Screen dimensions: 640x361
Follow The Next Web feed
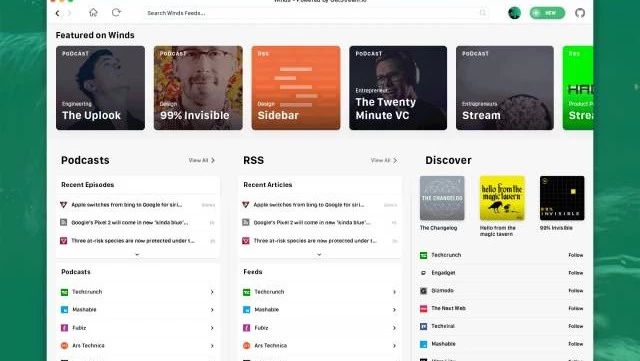click(576, 308)
